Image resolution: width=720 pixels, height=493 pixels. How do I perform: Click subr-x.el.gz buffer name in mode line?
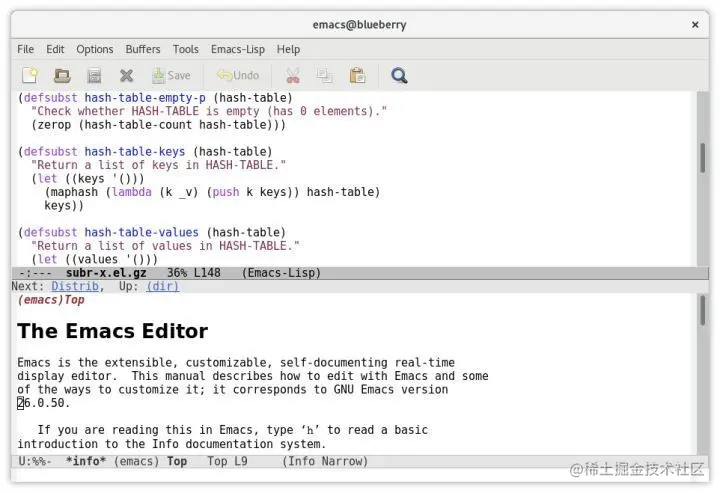(x=106, y=273)
